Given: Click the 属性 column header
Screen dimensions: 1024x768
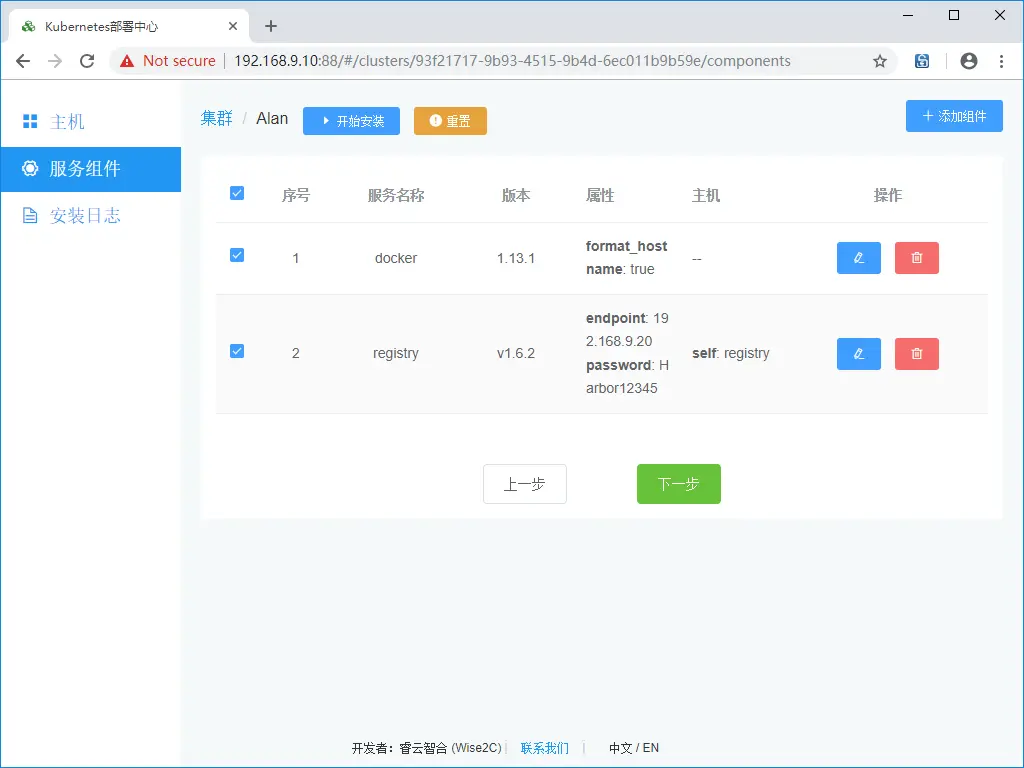Looking at the screenshot, I should pyautogui.click(x=600, y=195).
